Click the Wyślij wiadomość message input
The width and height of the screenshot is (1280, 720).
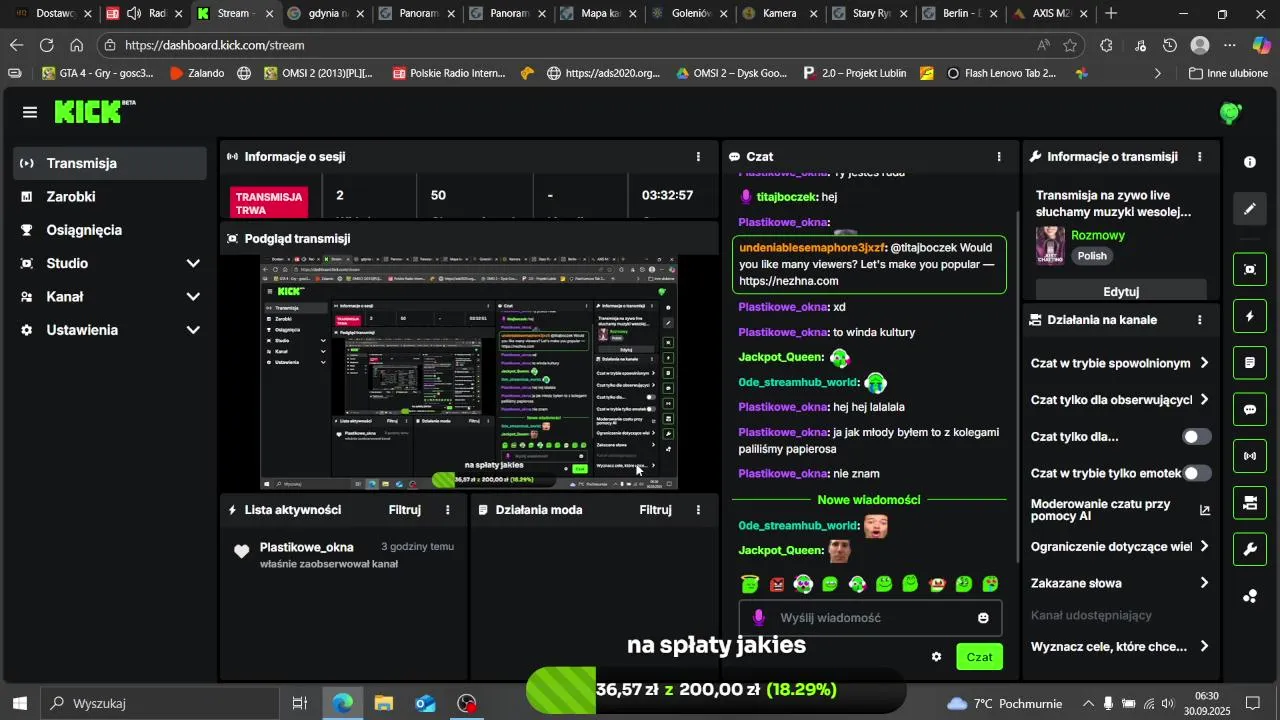tap(871, 618)
